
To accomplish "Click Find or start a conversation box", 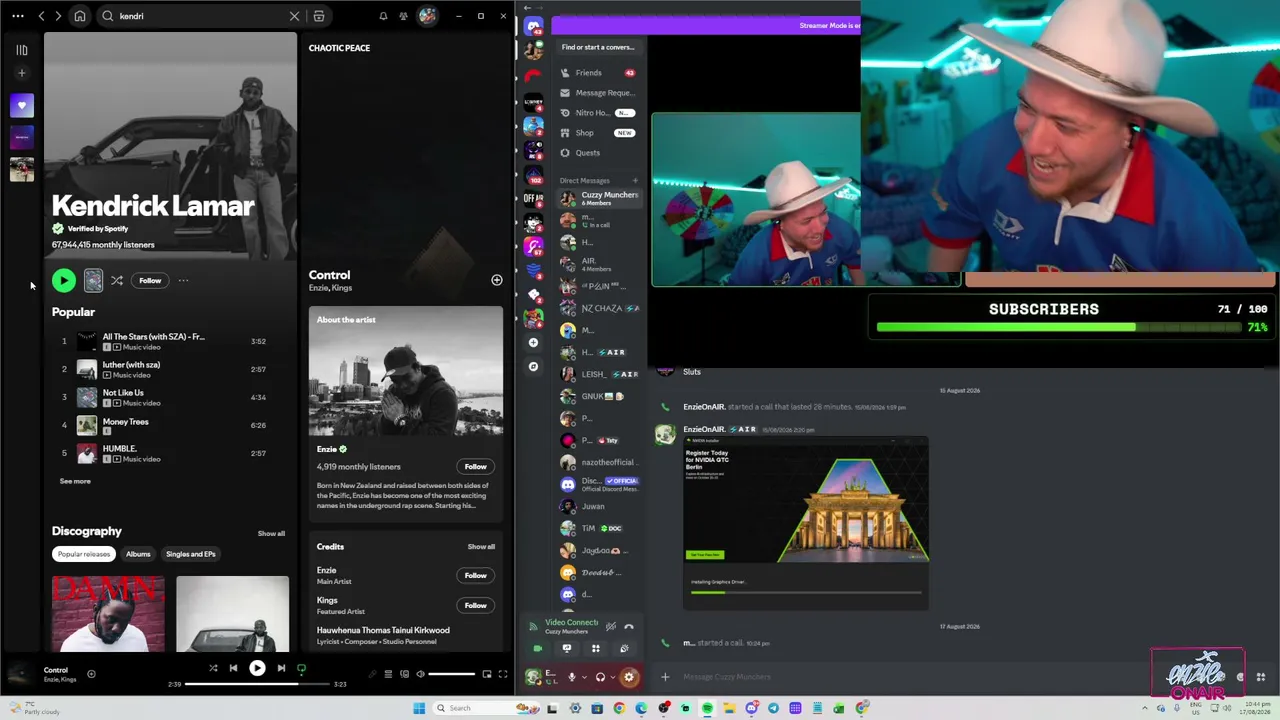I will pyautogui.click(x=598, y=47).
